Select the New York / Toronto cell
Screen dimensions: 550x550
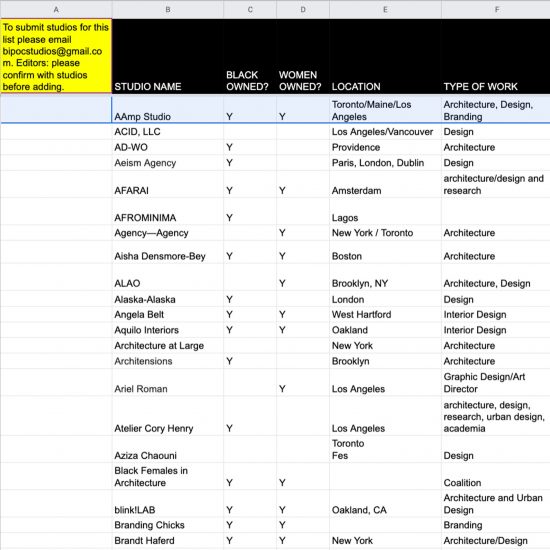385,233
